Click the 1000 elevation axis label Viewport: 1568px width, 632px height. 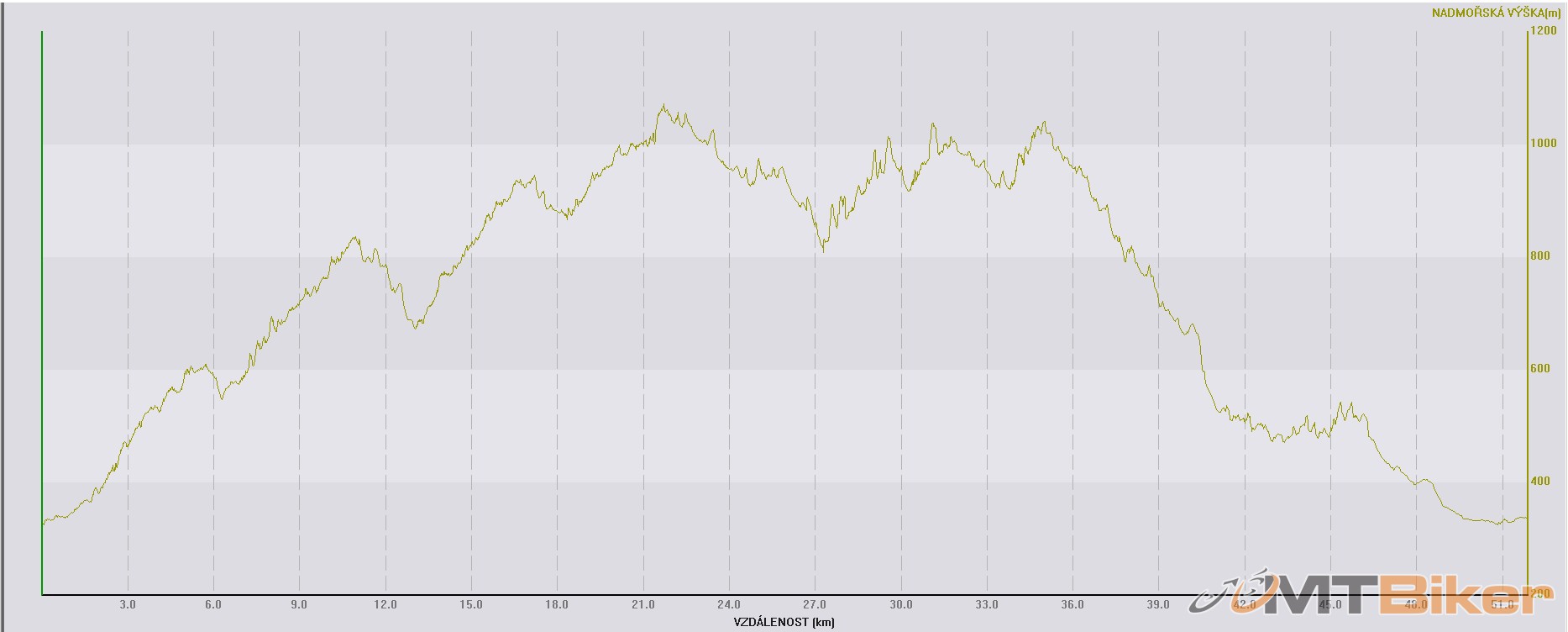coord(1544,144)
